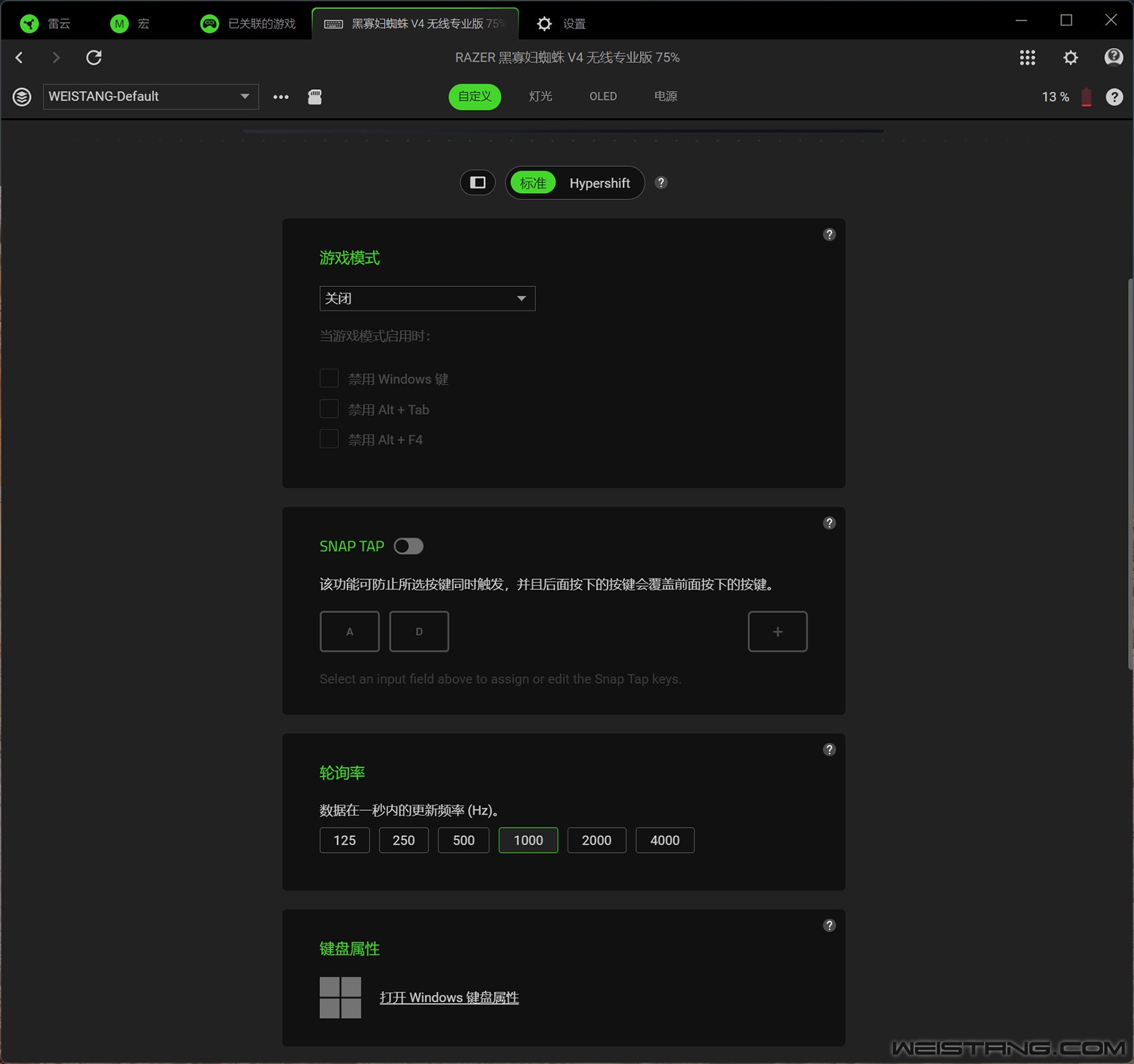Set polling rate to 2000

tap(597, 840)
